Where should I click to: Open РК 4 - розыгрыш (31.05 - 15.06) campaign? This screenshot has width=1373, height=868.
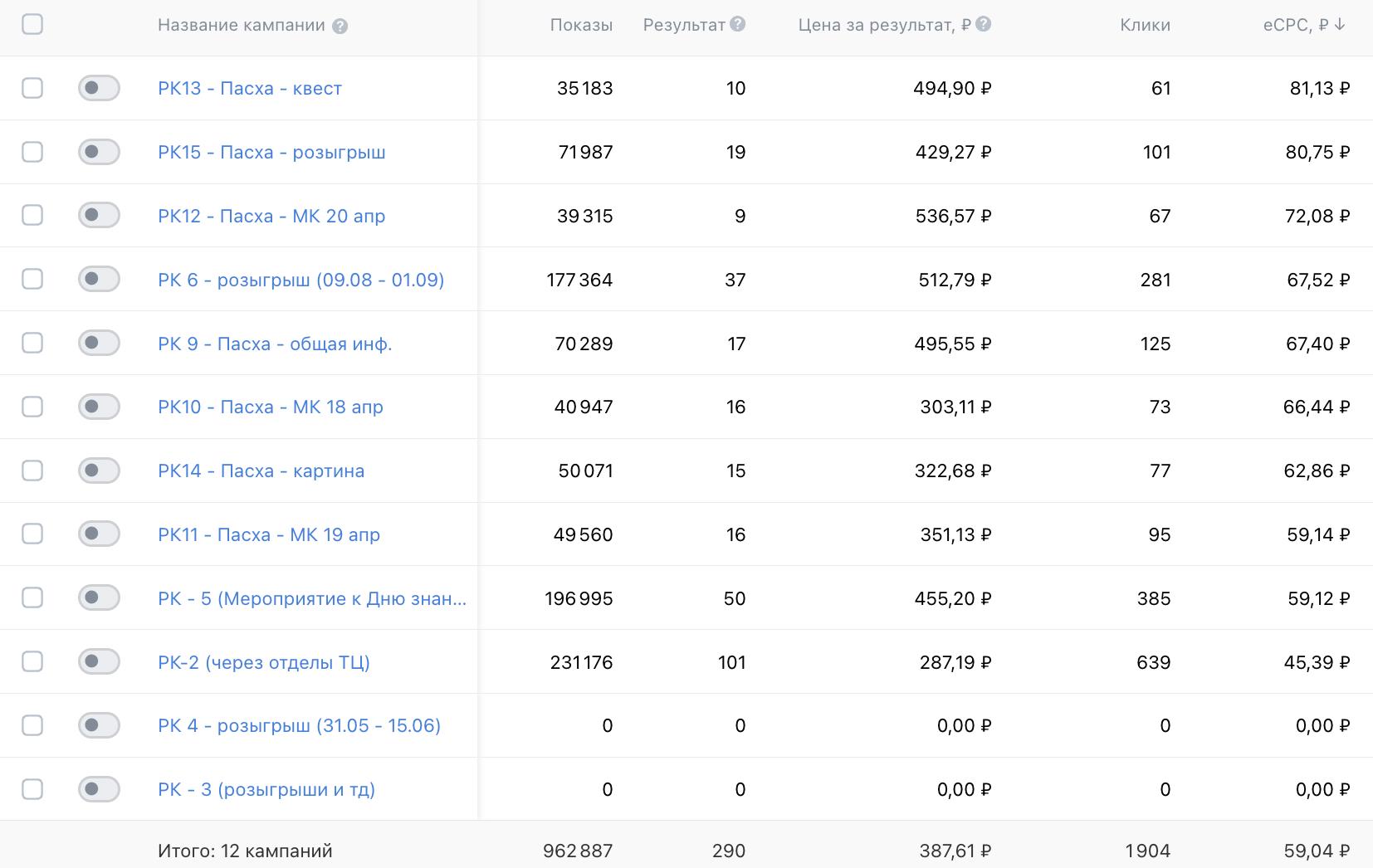[x=299, y=725]
